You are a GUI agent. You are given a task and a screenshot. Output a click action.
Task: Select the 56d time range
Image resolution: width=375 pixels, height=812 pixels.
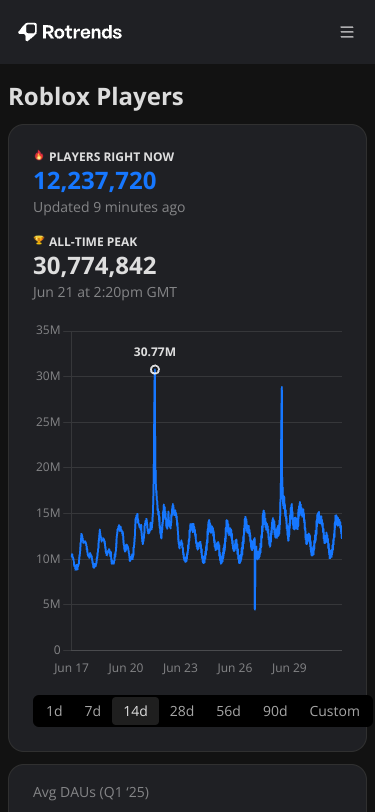tap(228, 711)
